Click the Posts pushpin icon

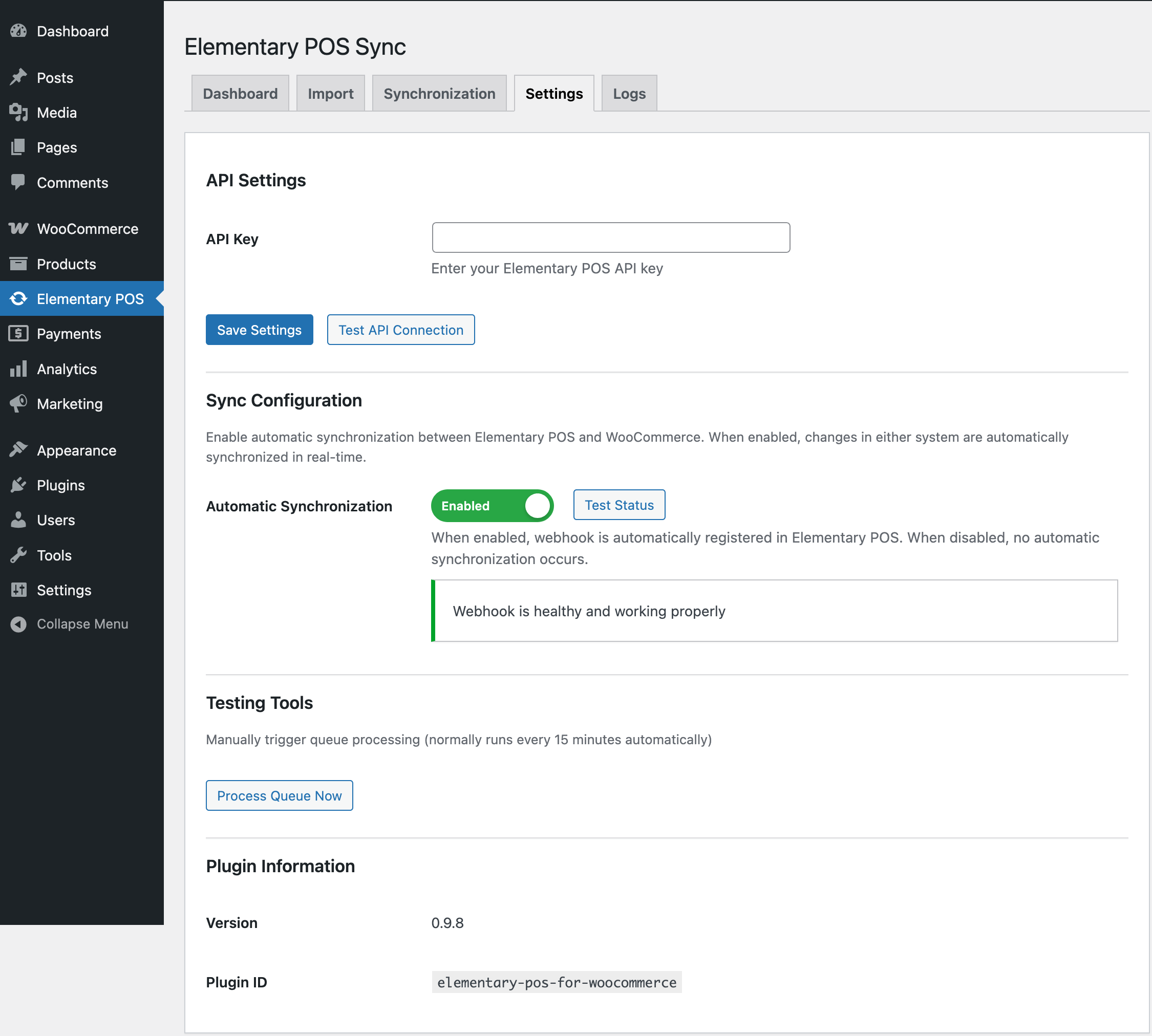18,77
